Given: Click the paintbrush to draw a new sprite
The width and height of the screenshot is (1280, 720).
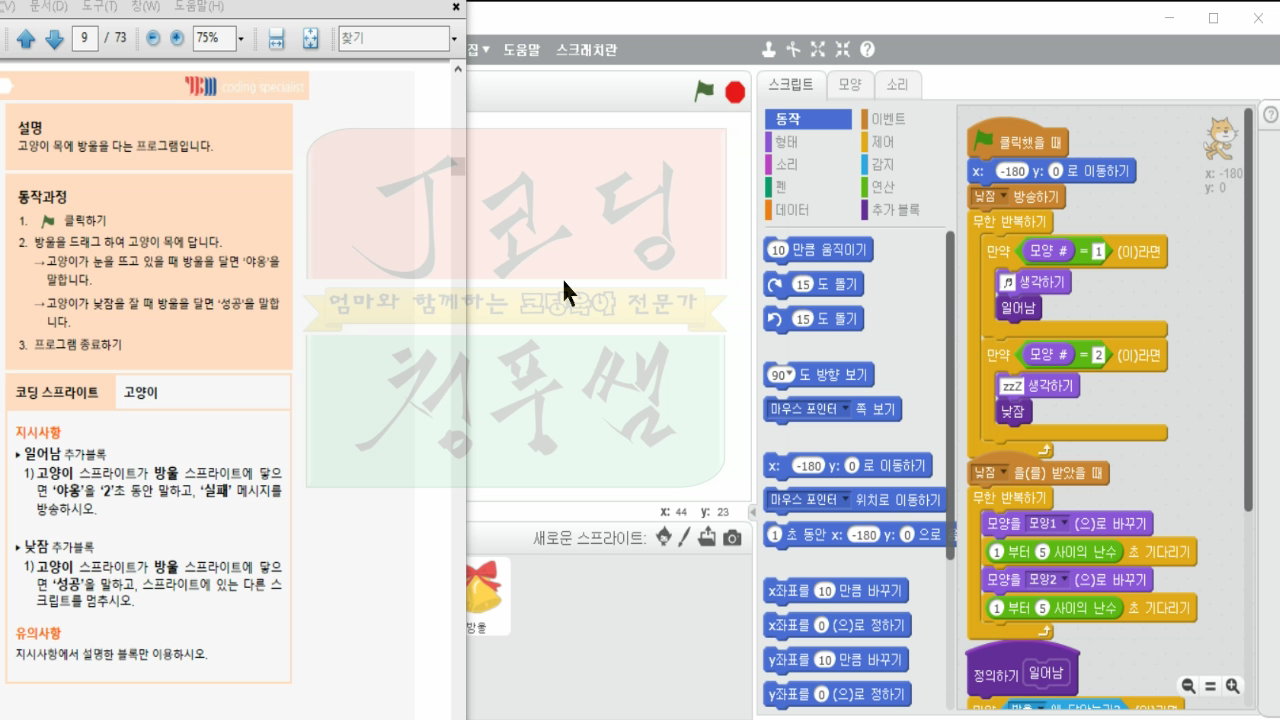Looking at the screenshot, I should (x=684, y=537).
